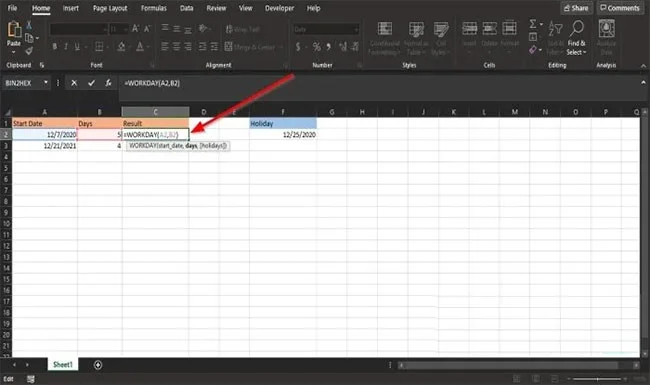The width and height of the screenshot is (650, 385).
Task: Switch to the Formulas tab
Action: pos(153,8)
